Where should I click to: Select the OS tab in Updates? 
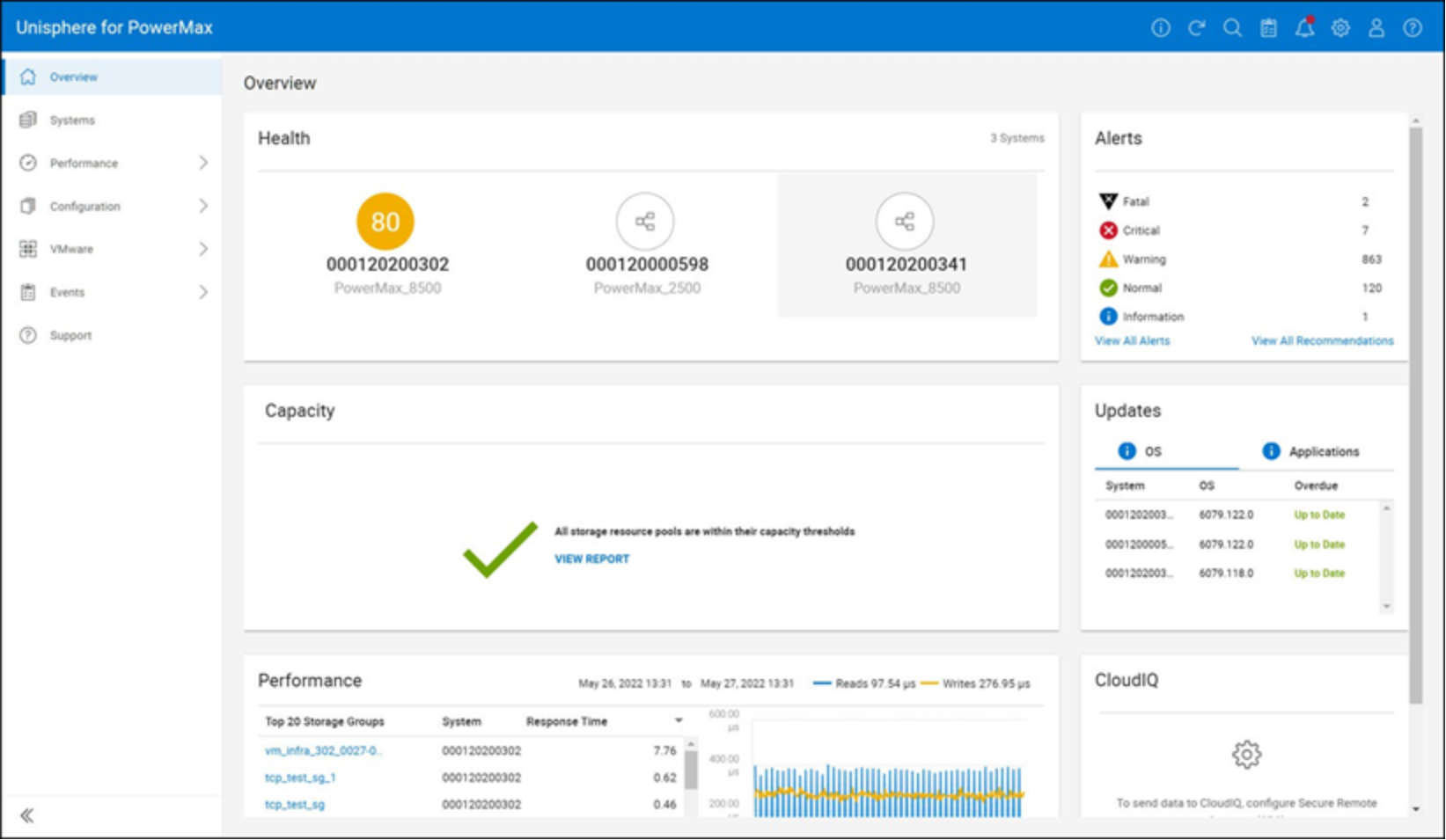(x=1166, y=451)
